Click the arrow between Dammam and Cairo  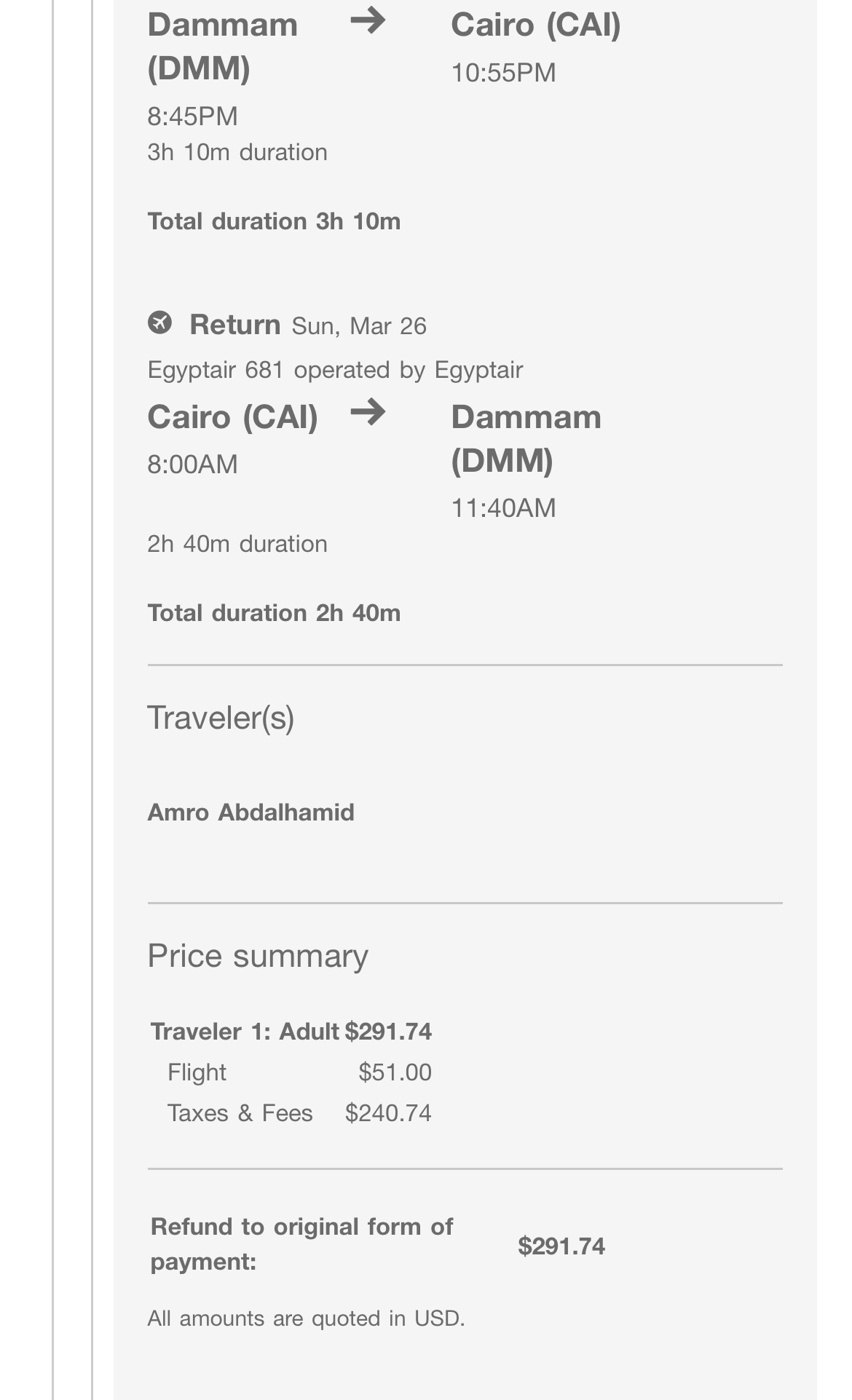[x=368, y=20]
